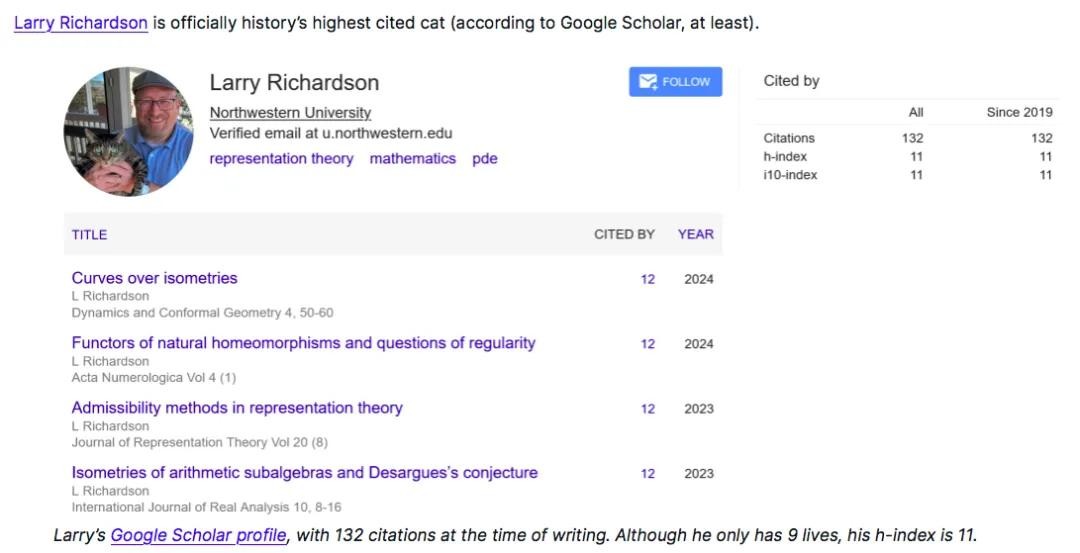
Task: Select the mathematics interest tag
Action: click(412, 158)
